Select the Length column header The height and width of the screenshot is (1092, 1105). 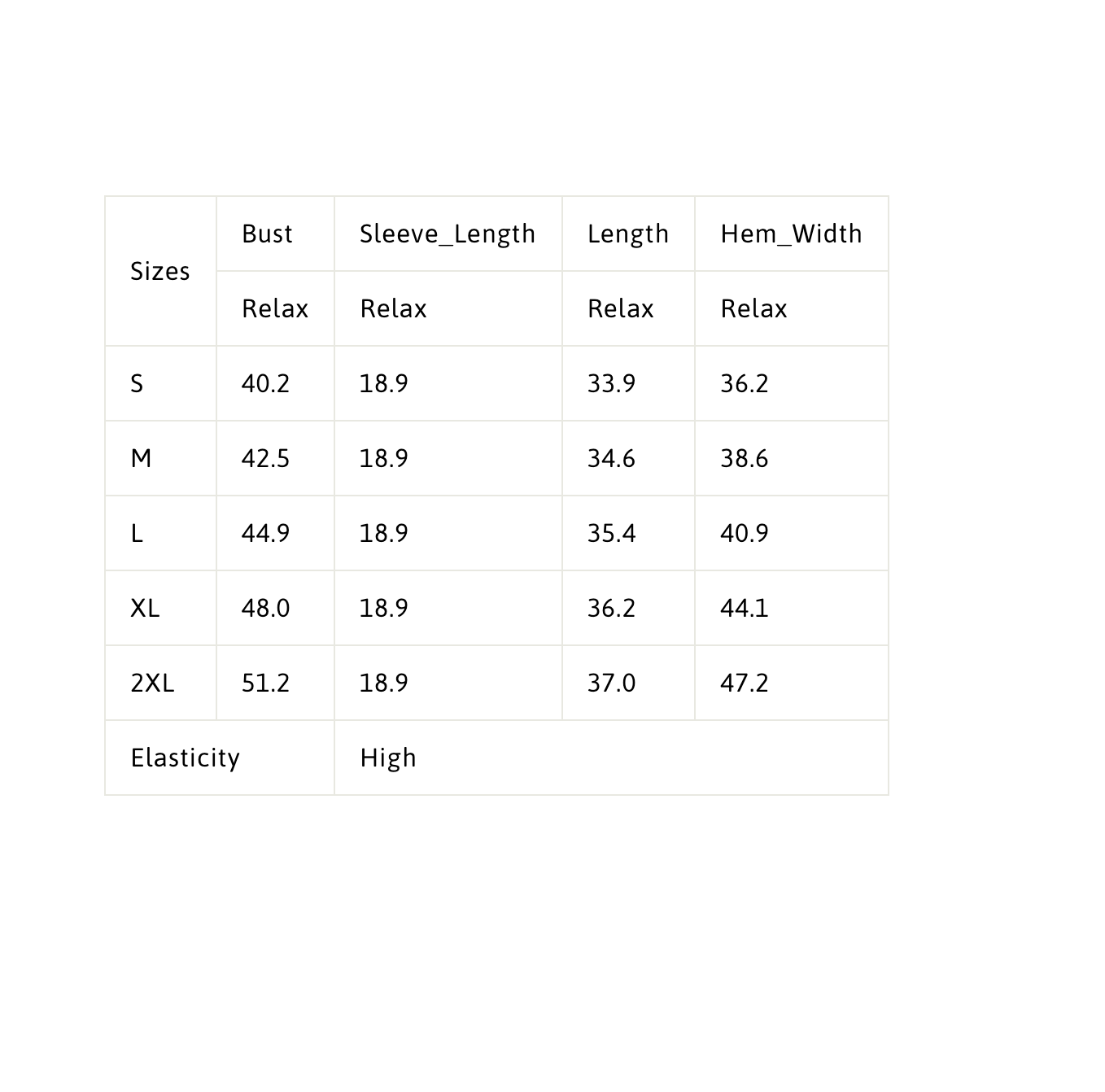pyautogui.click(x=628, y=234)
